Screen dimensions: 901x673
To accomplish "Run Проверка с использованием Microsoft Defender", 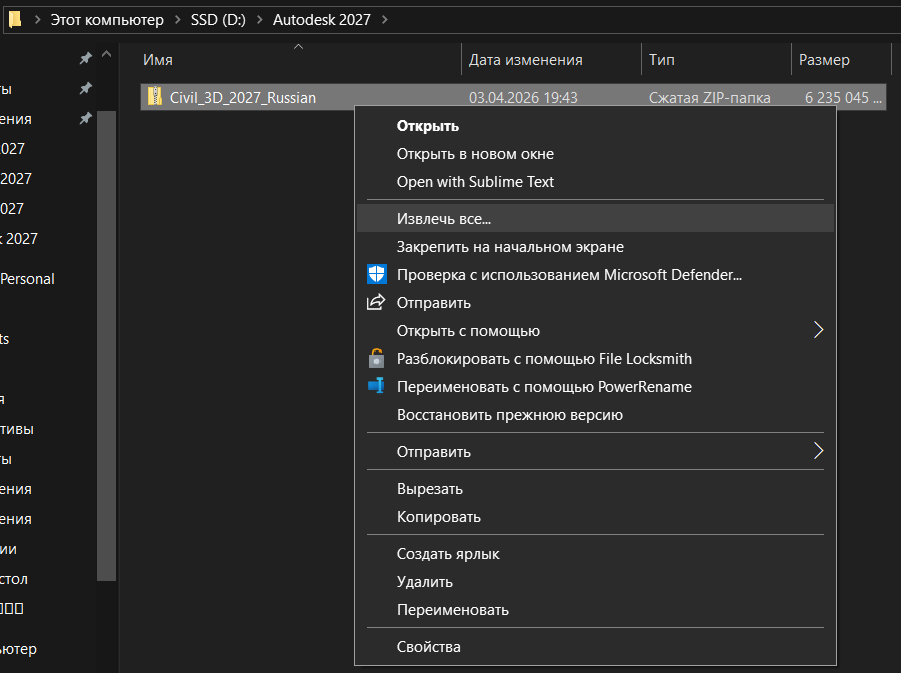I will (569, 275).
